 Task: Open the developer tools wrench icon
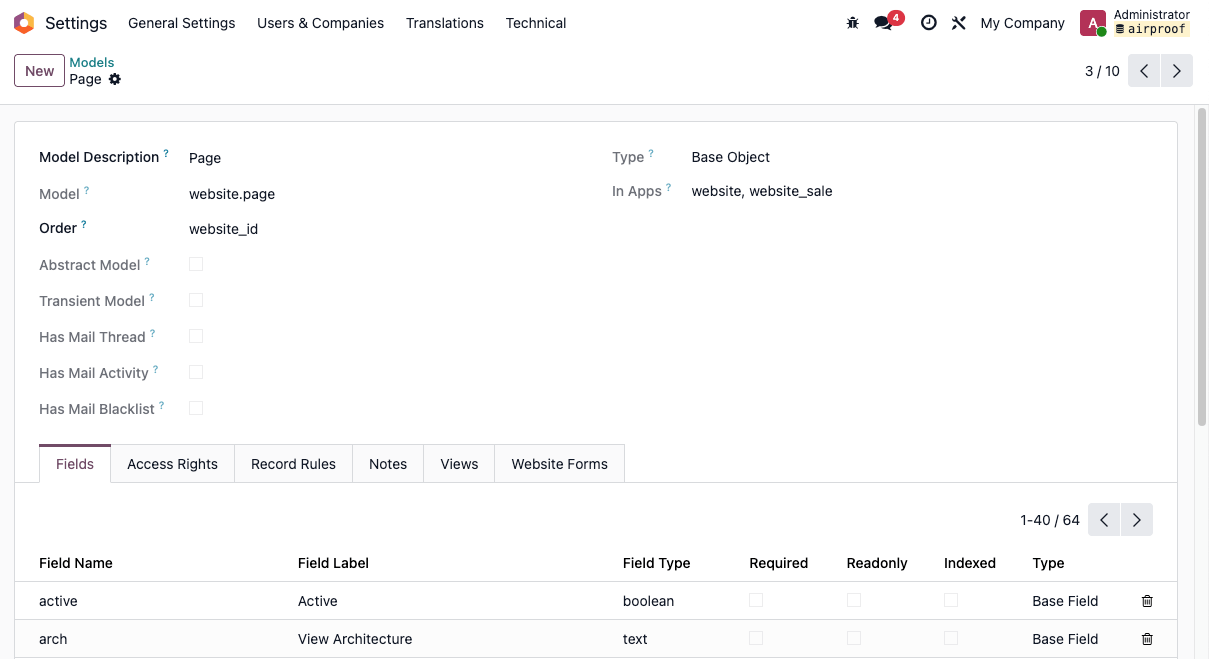pyautogui.click(x=958, y=22)
